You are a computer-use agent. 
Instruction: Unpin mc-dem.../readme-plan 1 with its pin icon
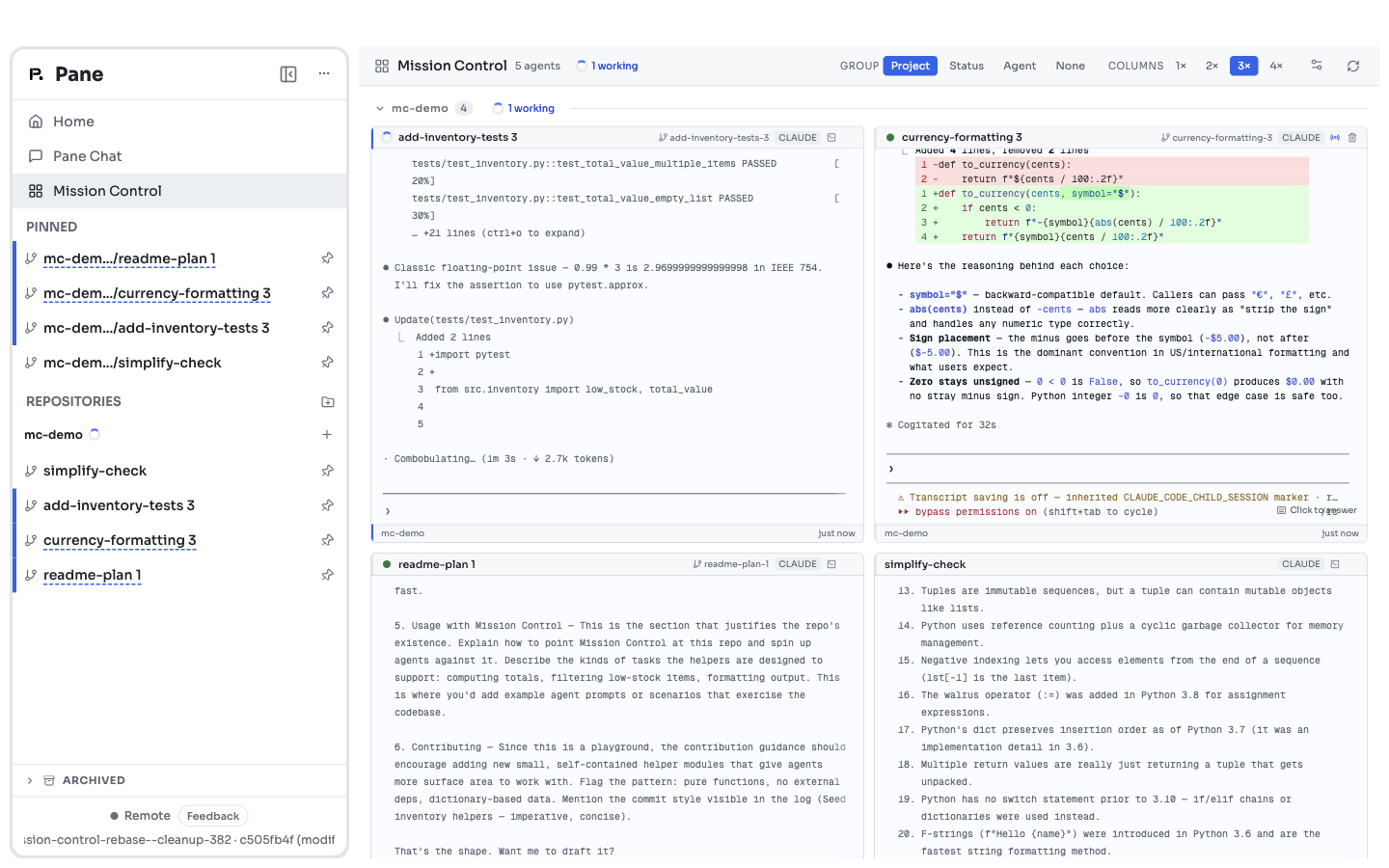click(x=328, y=258)
